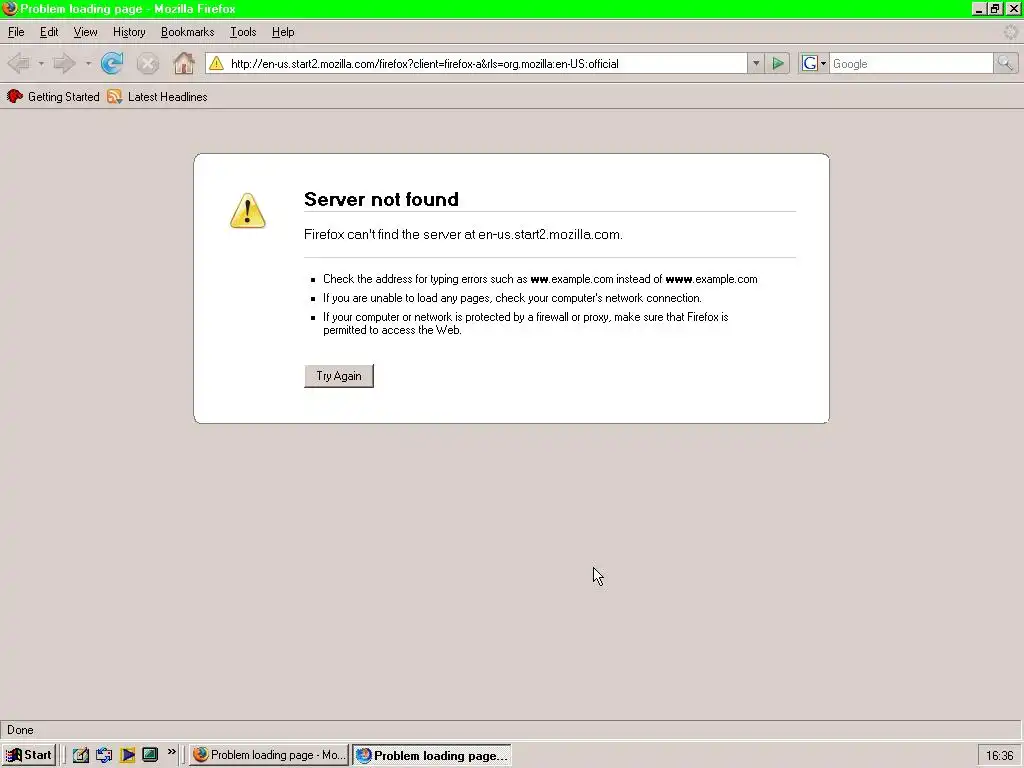The width and height of the screenshot is (1024, 768).
Task: Open the Bookmarks menu
Action: click(x=187, y=32)
